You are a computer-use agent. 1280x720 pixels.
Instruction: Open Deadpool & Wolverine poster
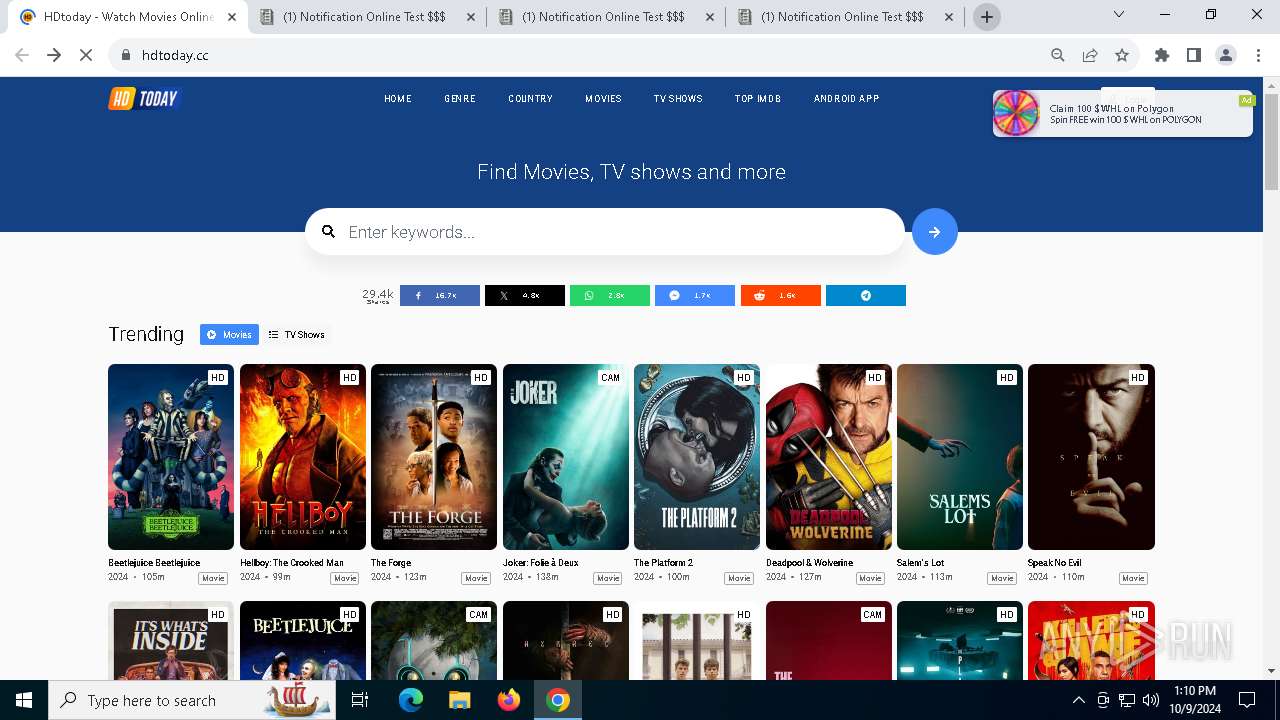tap(829, 457)
